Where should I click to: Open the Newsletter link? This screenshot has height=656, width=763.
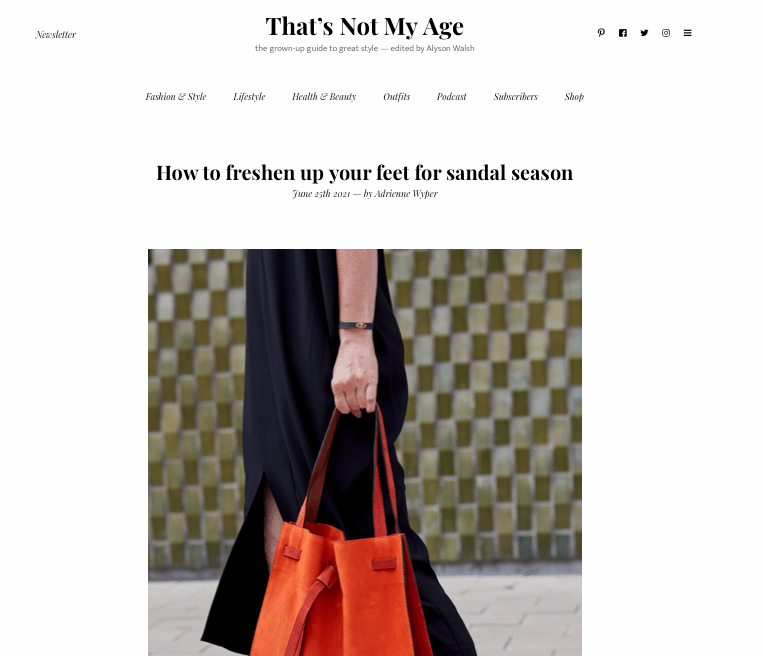coord(55,35)
